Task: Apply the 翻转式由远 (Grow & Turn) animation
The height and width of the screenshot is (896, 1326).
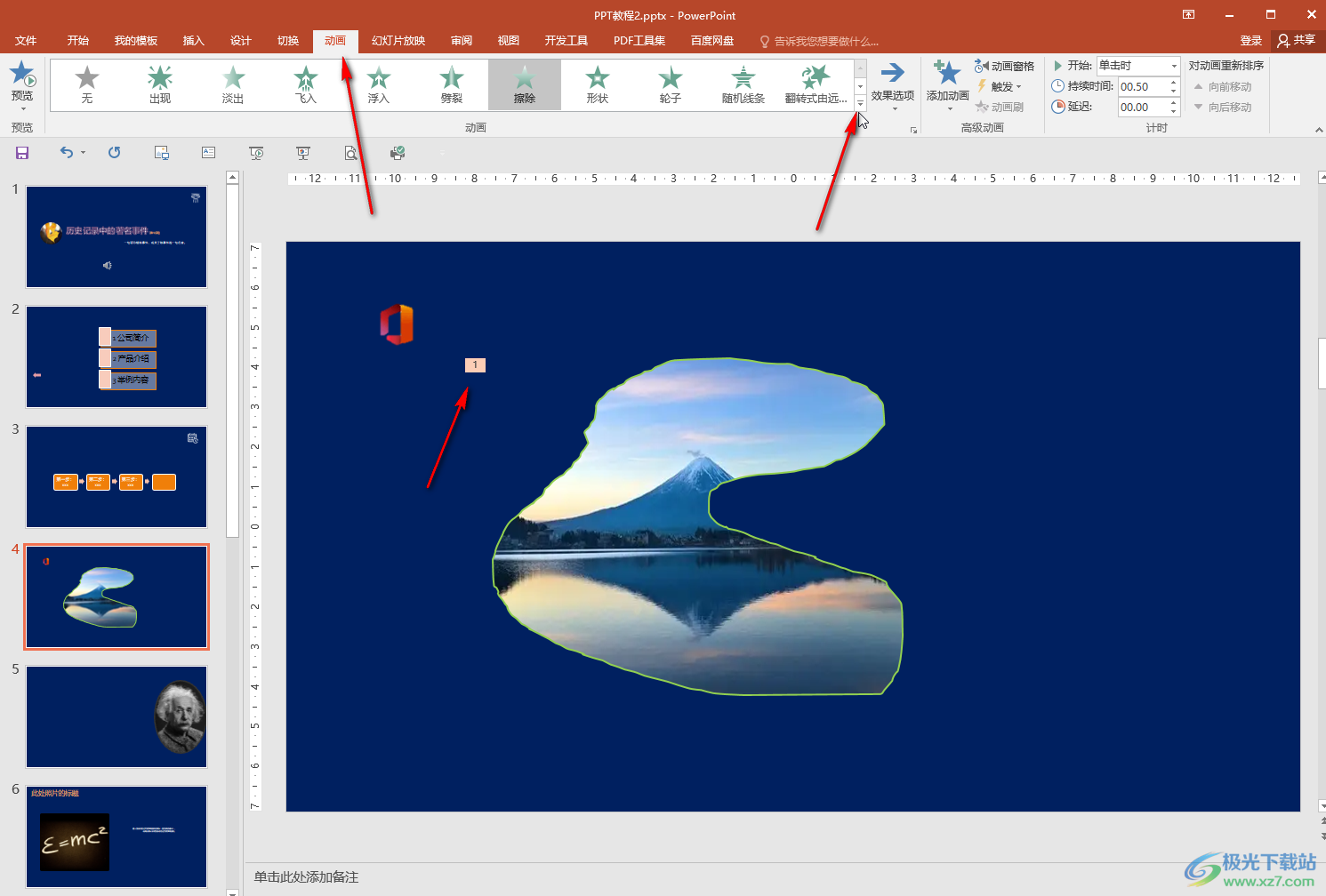Action: [x=816, y=85]
